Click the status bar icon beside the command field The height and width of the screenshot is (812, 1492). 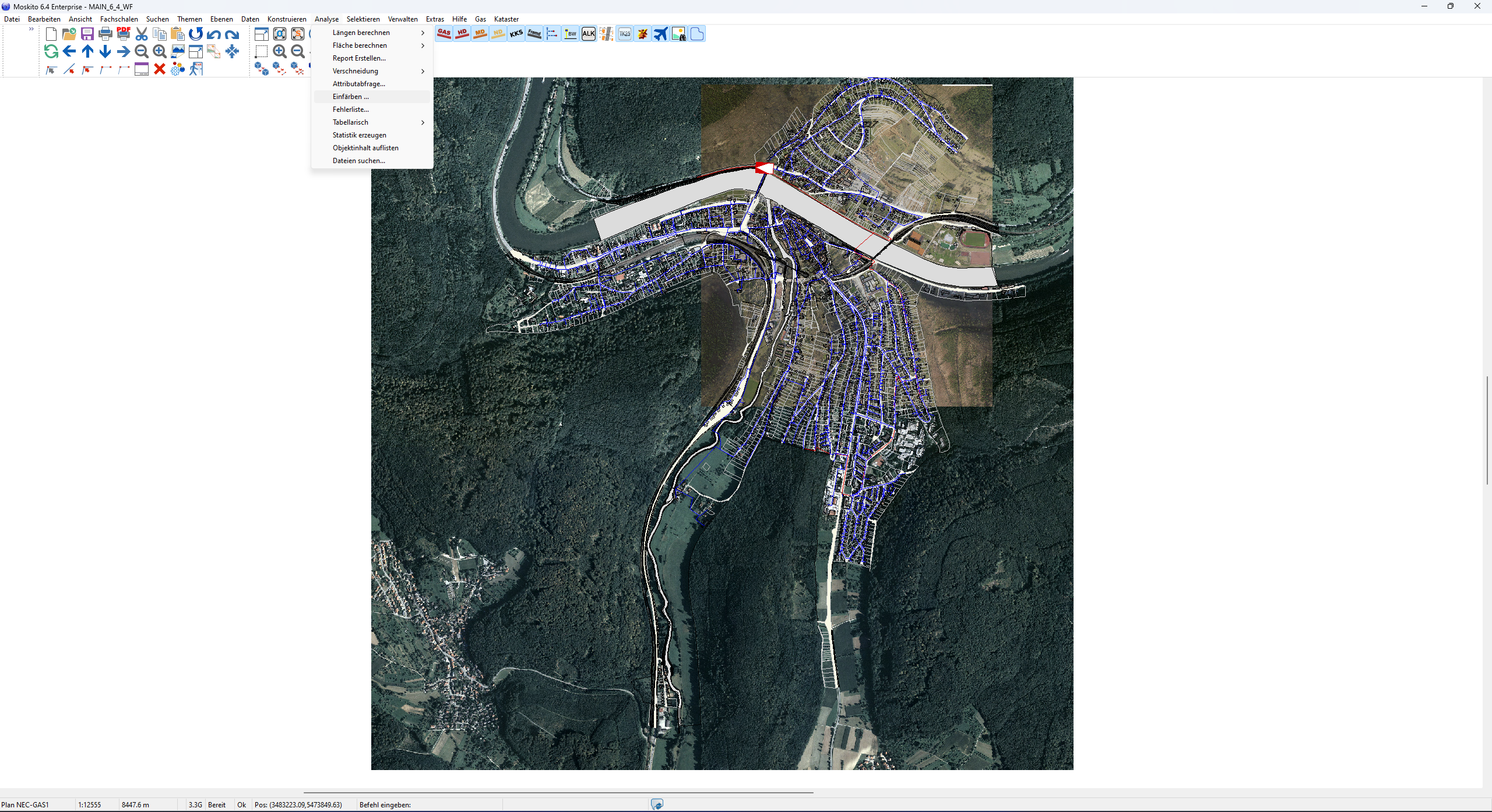pyautogui.click(x=657, y=804)
